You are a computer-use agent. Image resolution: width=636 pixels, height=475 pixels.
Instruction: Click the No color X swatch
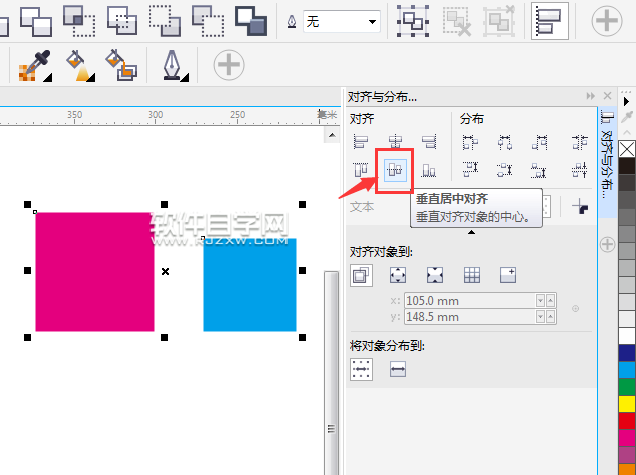coord(627,149)
